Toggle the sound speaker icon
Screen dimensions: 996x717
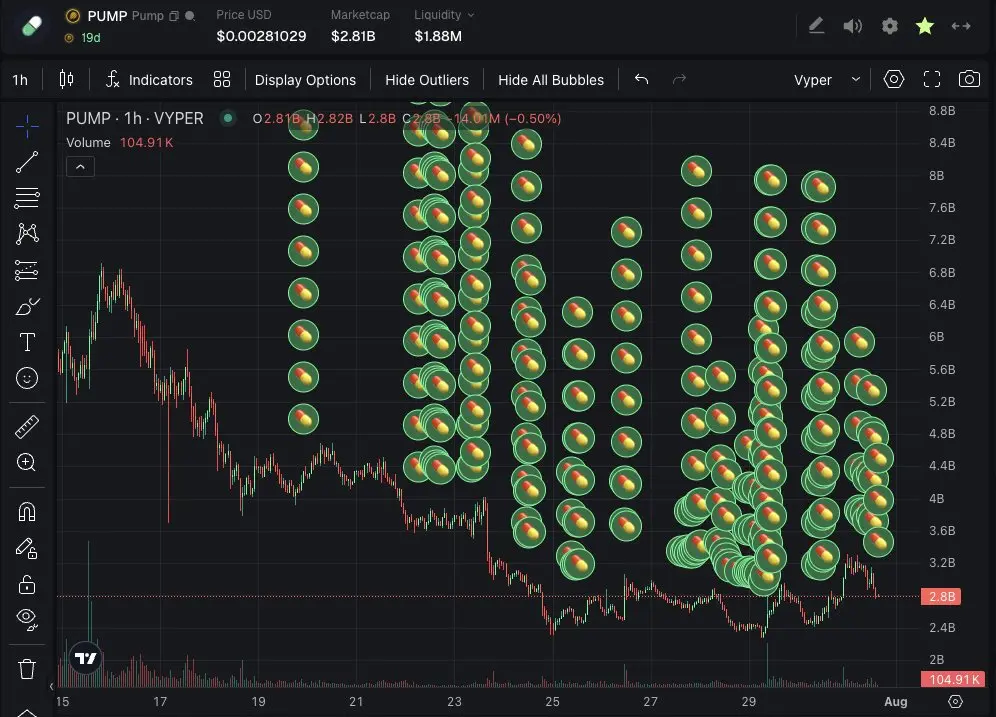click(852, 26)
